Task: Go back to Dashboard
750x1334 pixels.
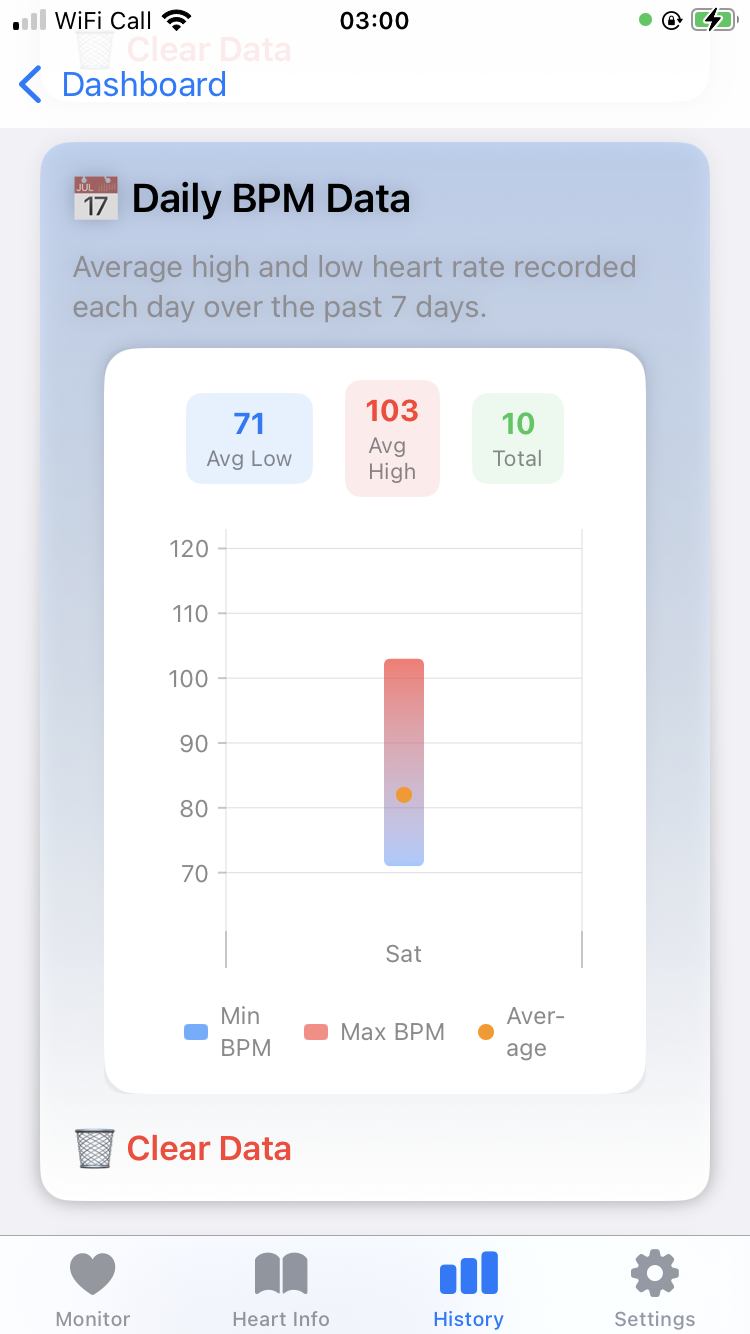Action: tap(143, 85)
